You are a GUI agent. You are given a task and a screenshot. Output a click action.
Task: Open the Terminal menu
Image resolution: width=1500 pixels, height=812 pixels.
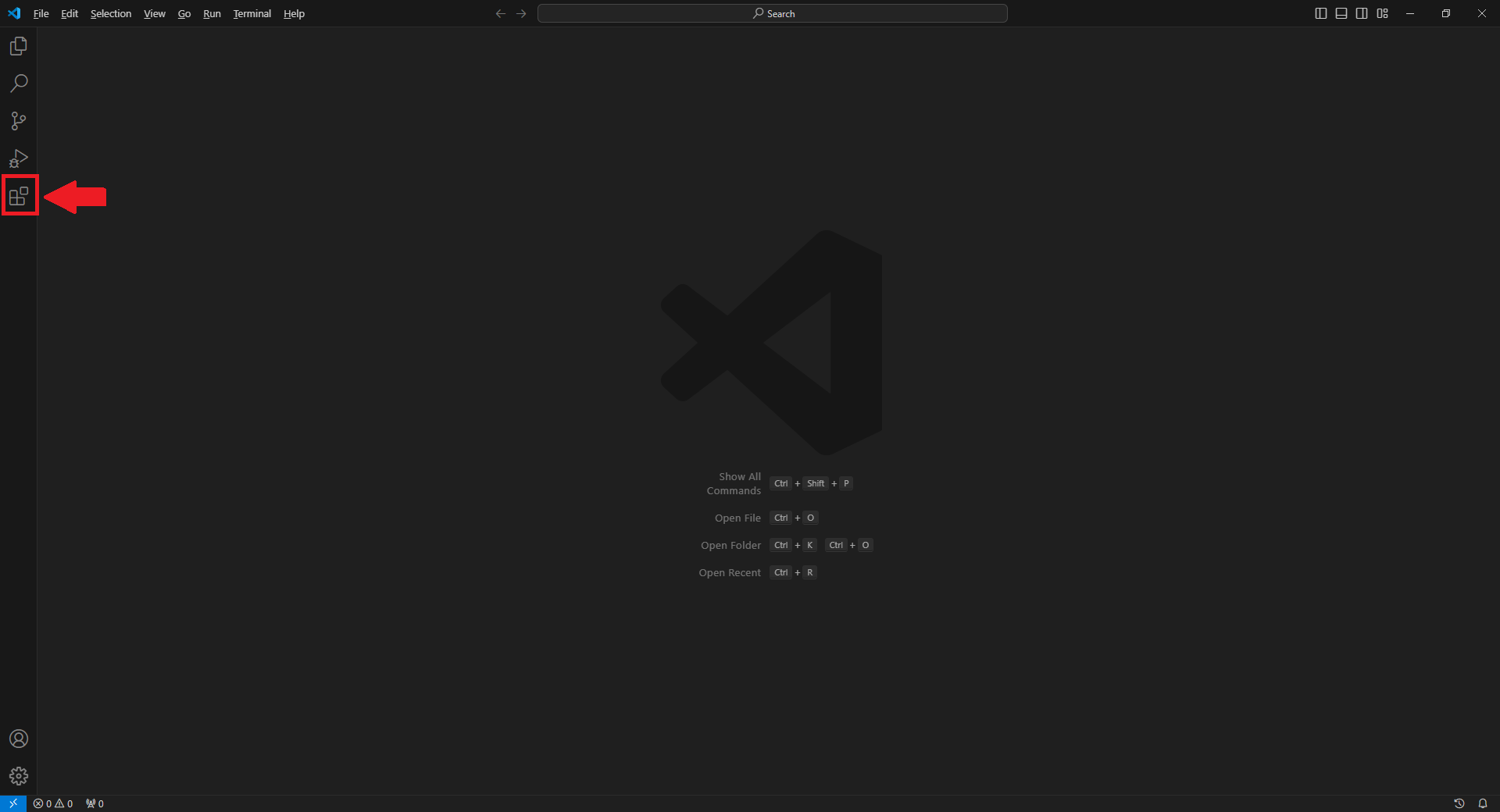point(252,13)
